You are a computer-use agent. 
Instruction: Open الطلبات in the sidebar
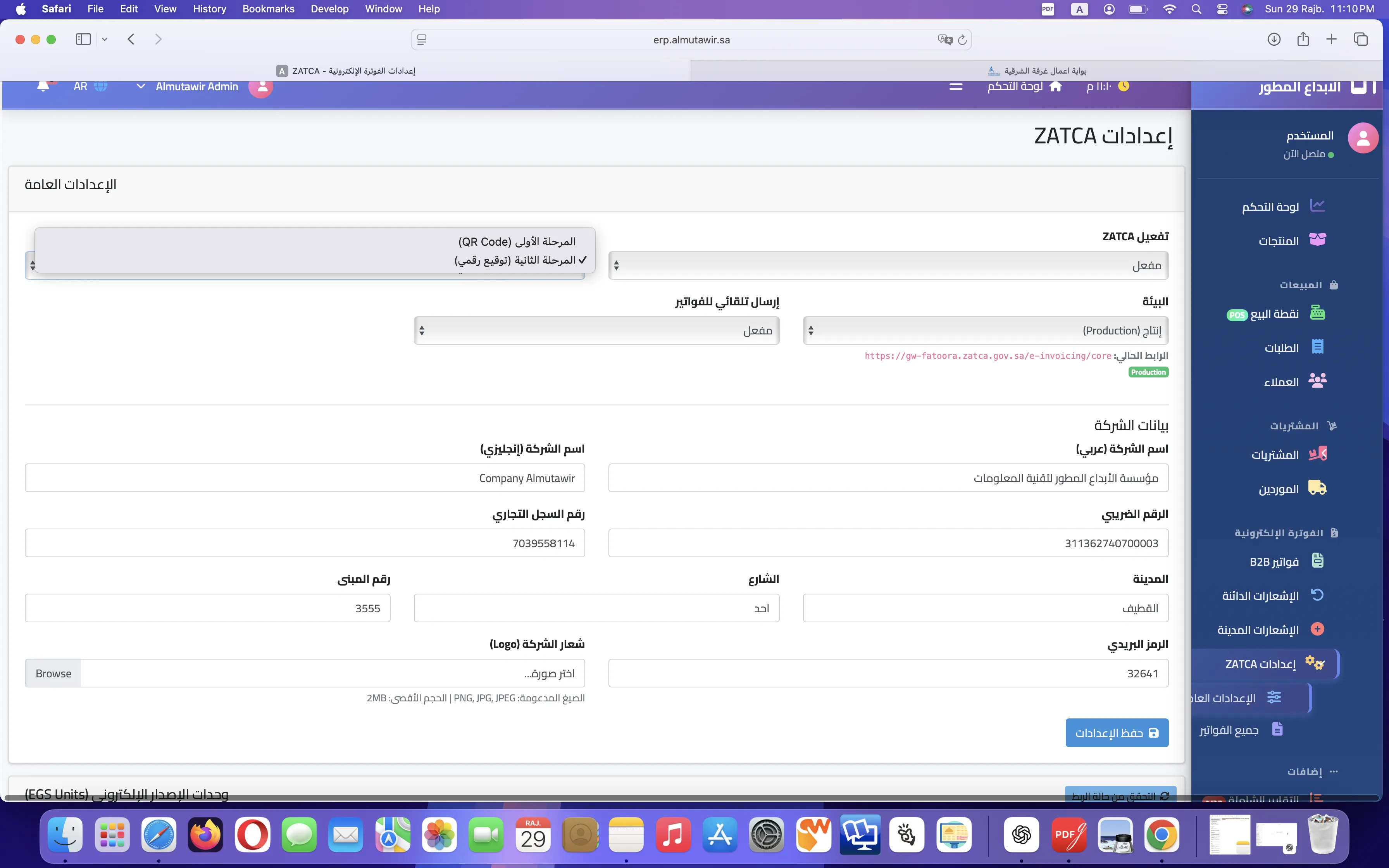[x=1294, y=347]
